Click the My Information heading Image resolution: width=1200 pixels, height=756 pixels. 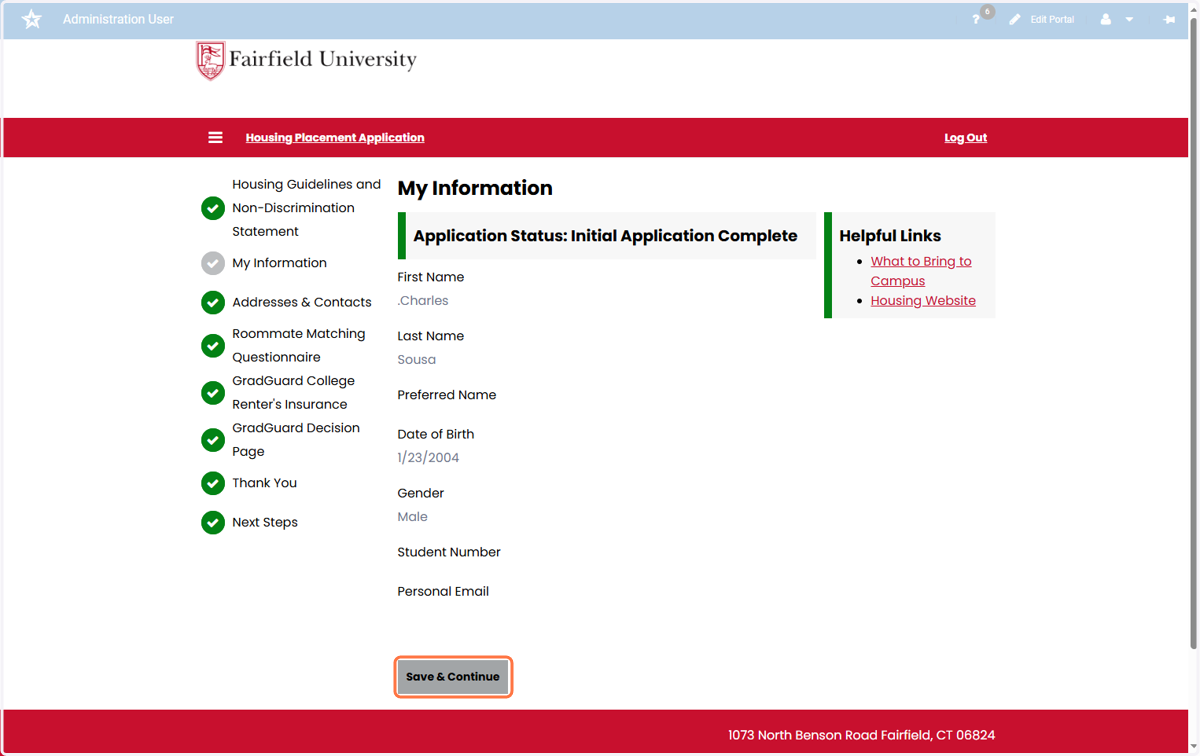(475, 188)
